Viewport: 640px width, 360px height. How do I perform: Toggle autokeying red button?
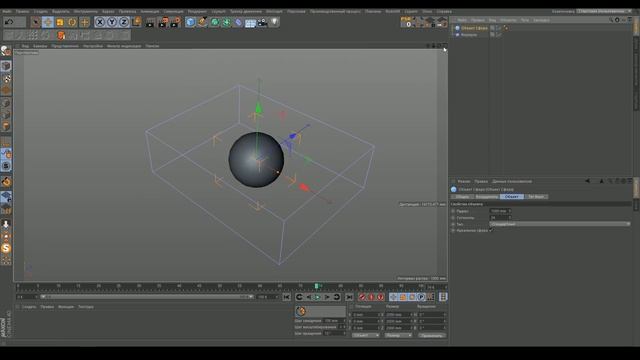point(371,297)
